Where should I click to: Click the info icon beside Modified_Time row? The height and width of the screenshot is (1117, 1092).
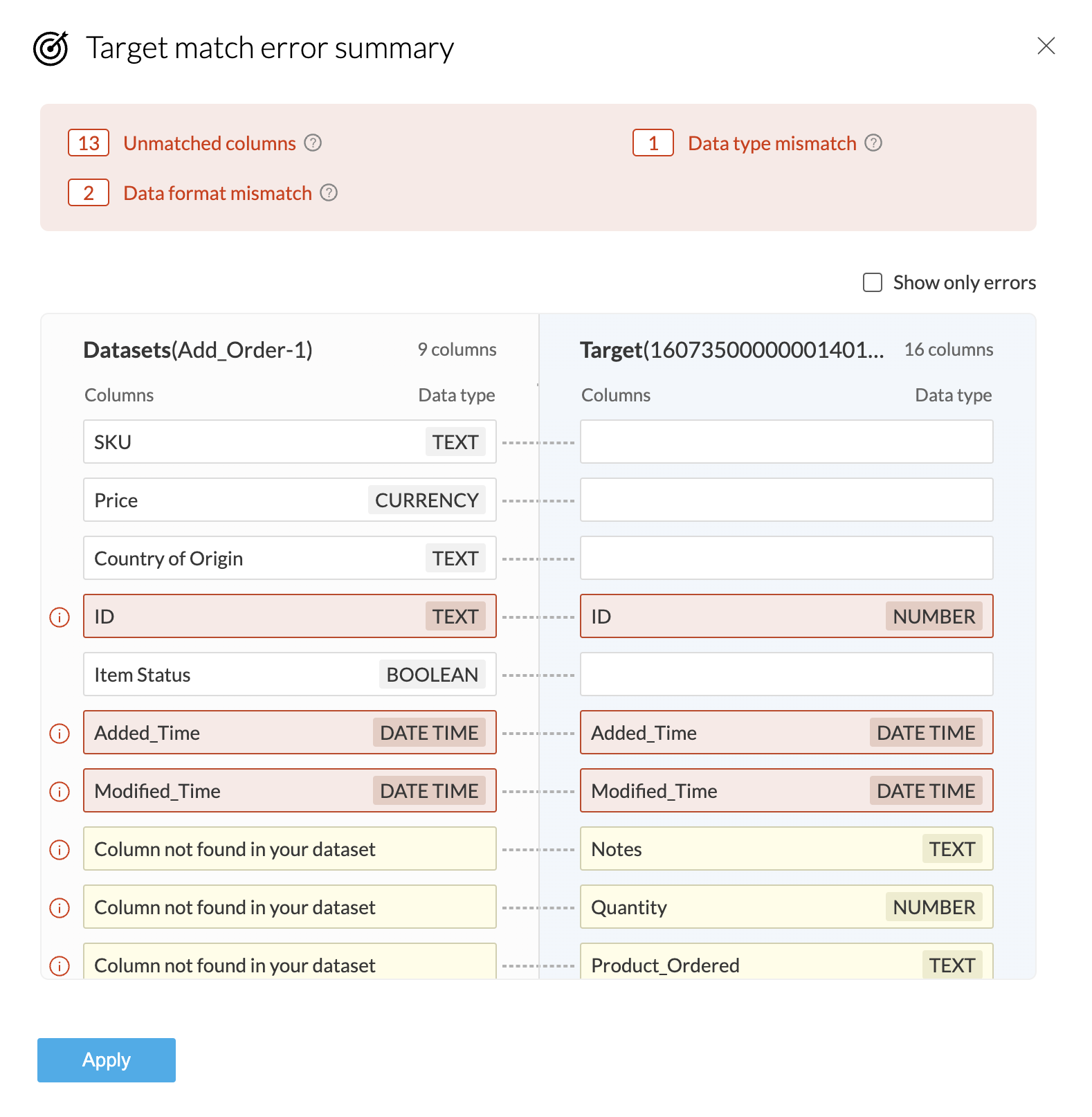point(60,791)
